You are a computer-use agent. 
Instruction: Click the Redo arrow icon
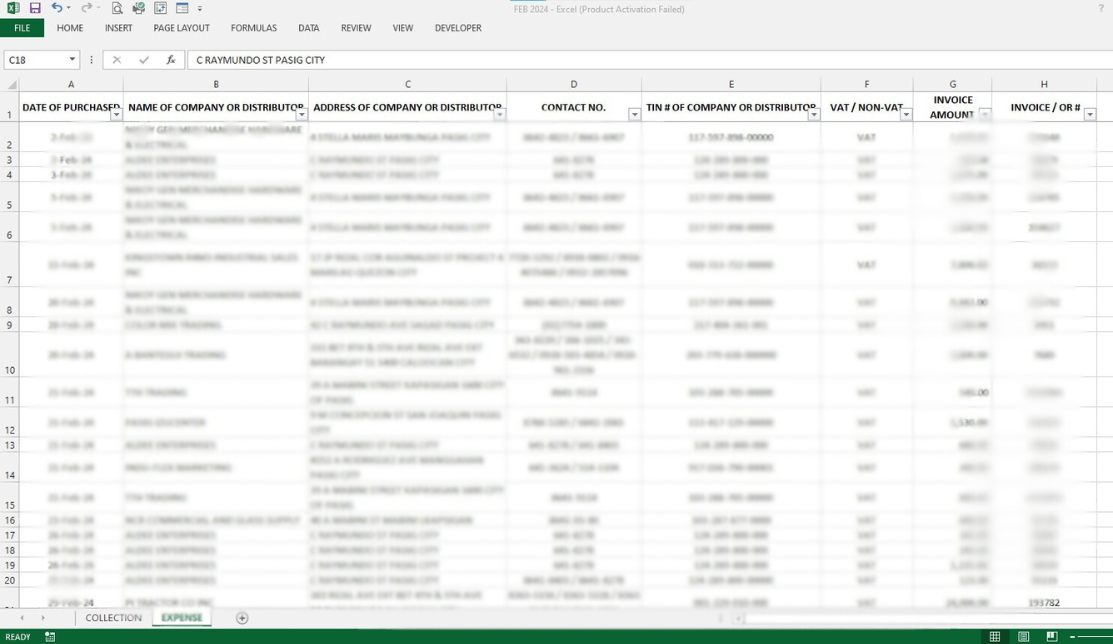pos(86,9)
